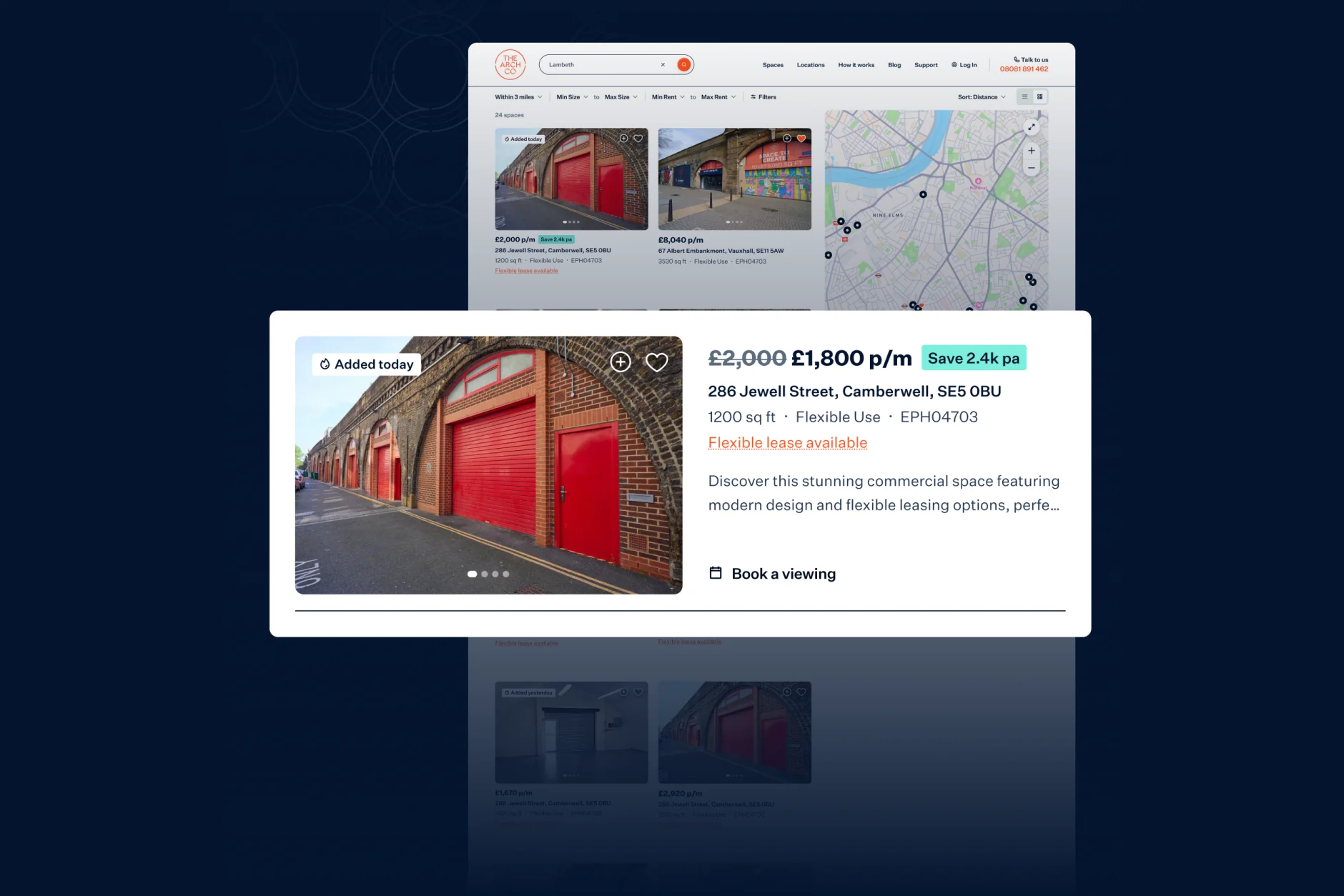Screen dimensions: 1344x896
Task: Click the calendar icon beside Book a viewing
Action: point(715,573)
